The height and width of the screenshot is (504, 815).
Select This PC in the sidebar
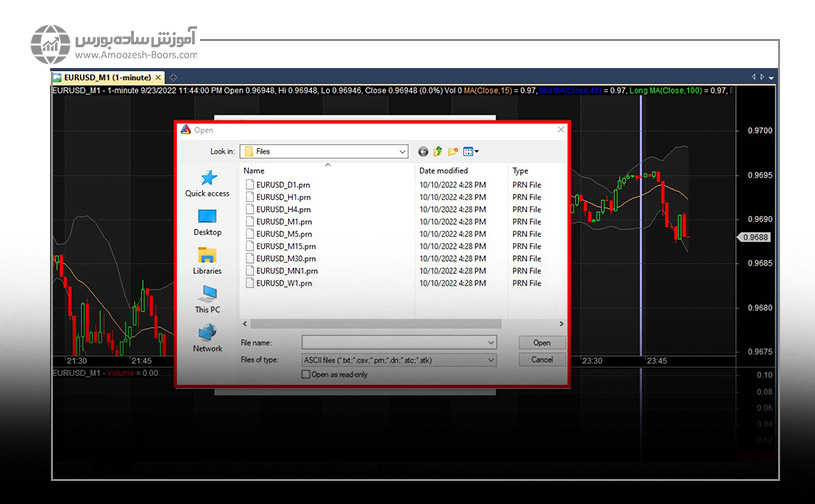[x=207, y=299]
